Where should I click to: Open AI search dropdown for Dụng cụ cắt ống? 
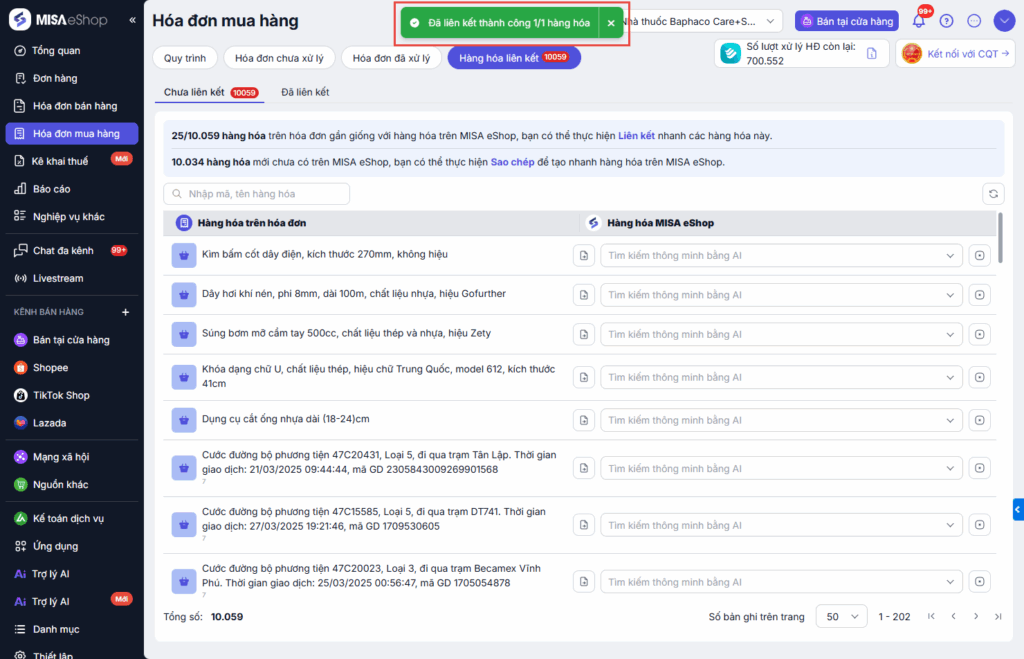pos(781,421)
